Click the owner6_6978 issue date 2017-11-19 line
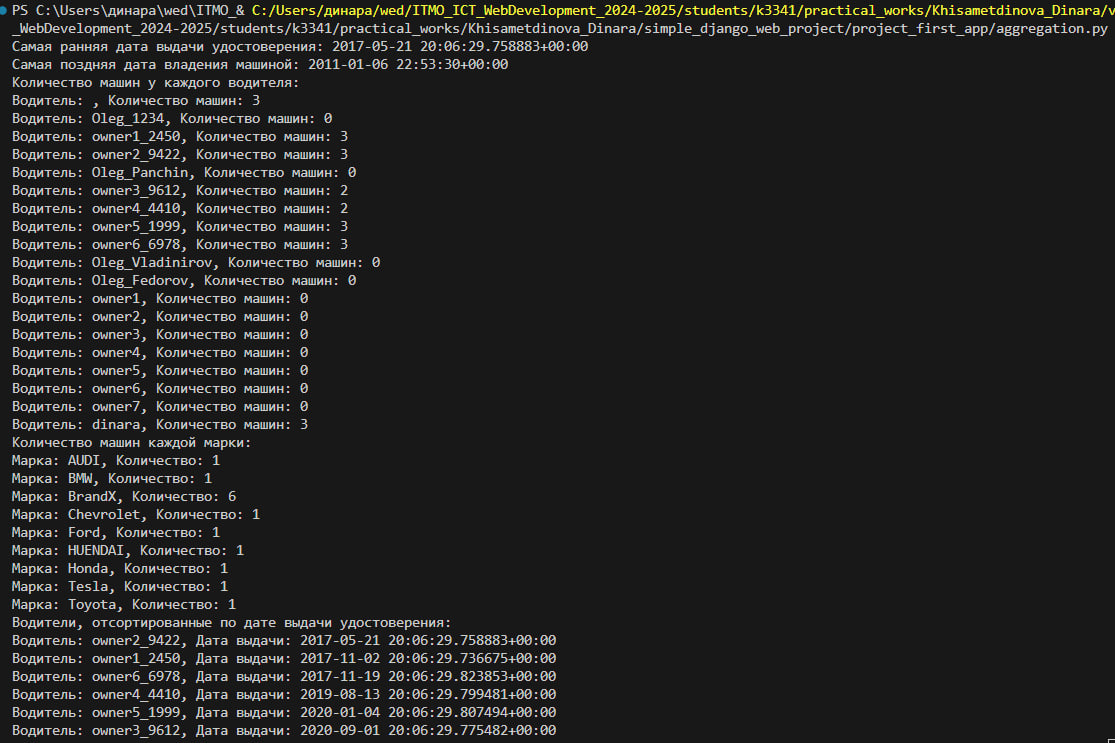 click(284, 677)
